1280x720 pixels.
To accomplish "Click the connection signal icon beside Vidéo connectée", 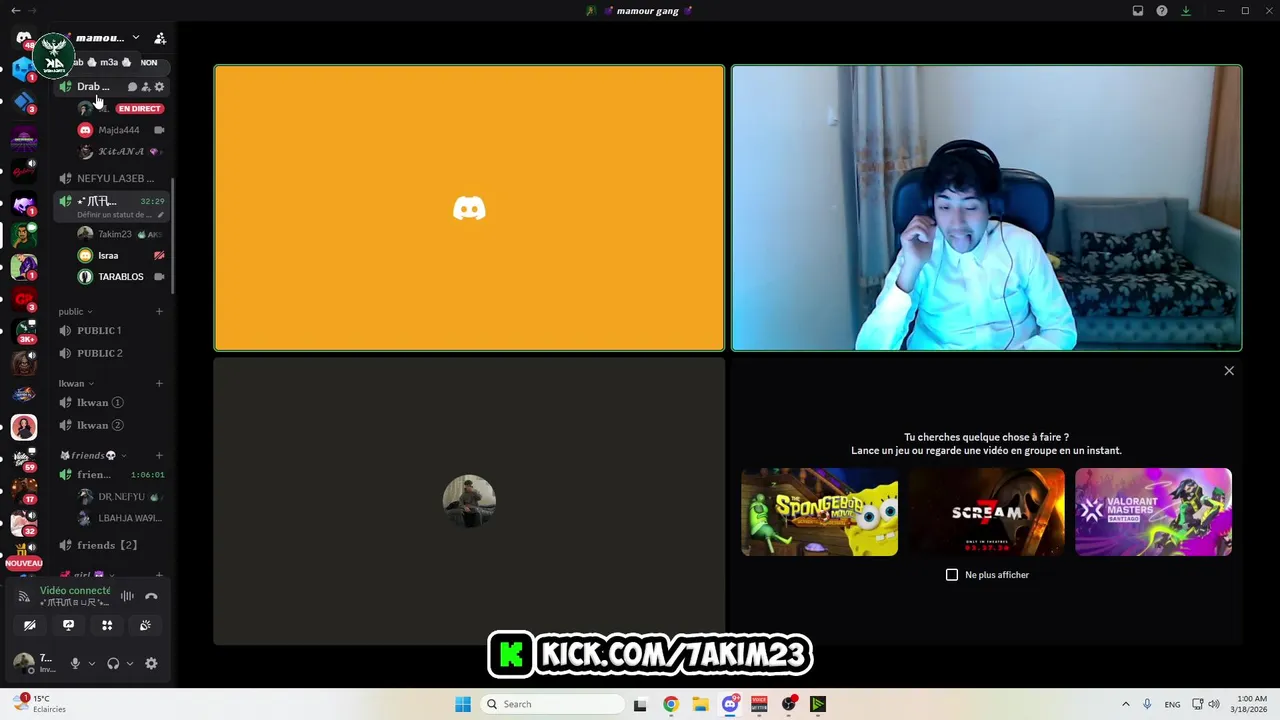I will (x=24, y=596).
